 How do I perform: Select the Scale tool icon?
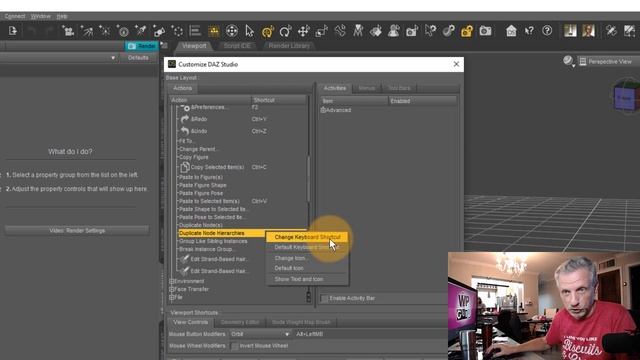pyautogui.click(x=321, y=31)
